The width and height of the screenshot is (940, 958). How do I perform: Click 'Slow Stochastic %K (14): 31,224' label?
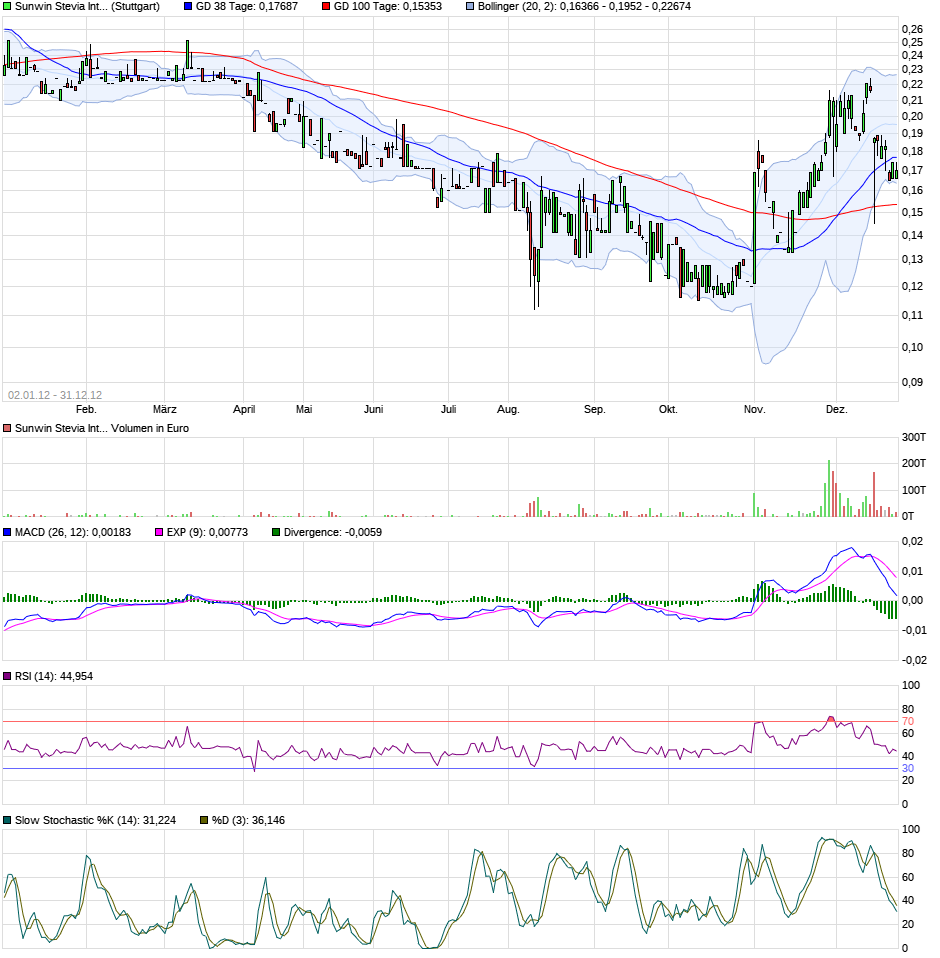[x=95, y=821]
